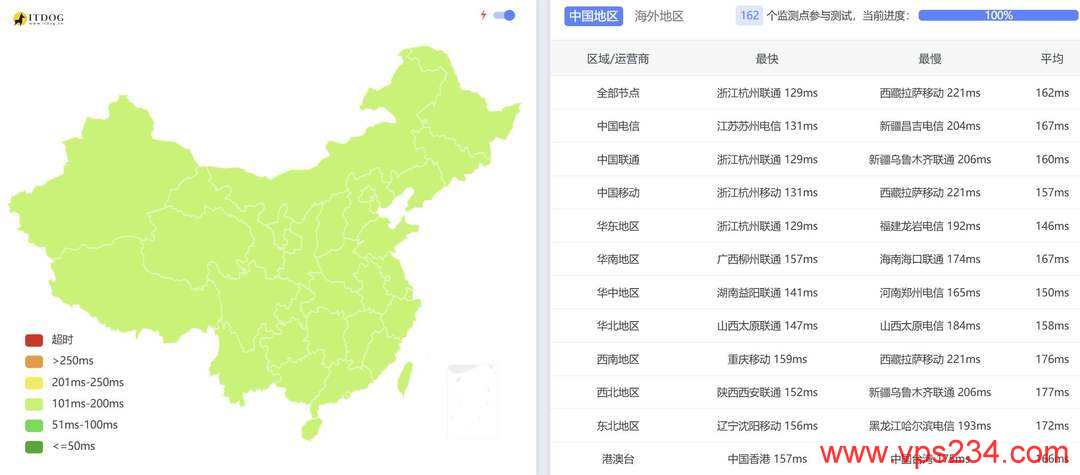Image resolution: width=1080 pixels, height=475 pixels.
Task: Click the 最快 column header
Action: tap(767, 59)
